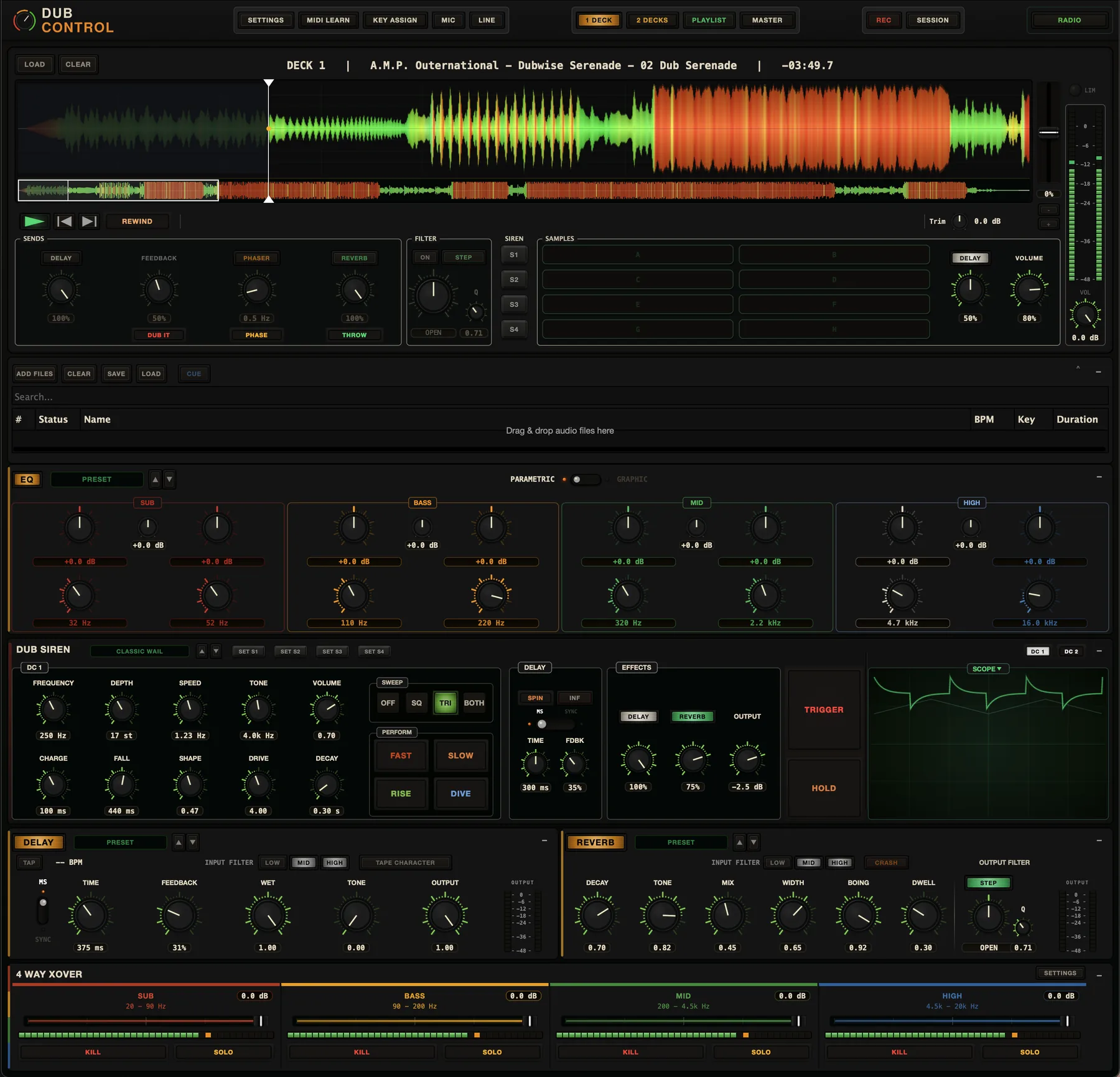Adjust the deck pitch fader
Image resolution: width=1120 pixels, height=1077 pixels.
coord(1049,132)
